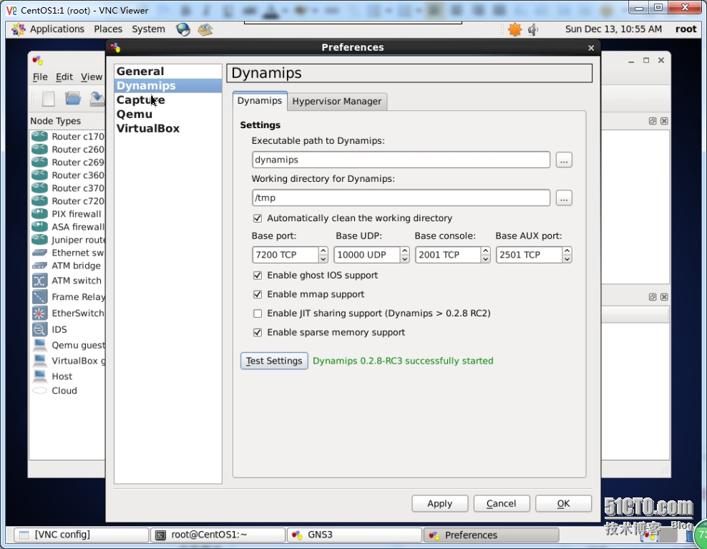The image size is (707, 549).
Task: Switch to root@CentOS1 terminal in taskbar
Action: coord(218,535)
